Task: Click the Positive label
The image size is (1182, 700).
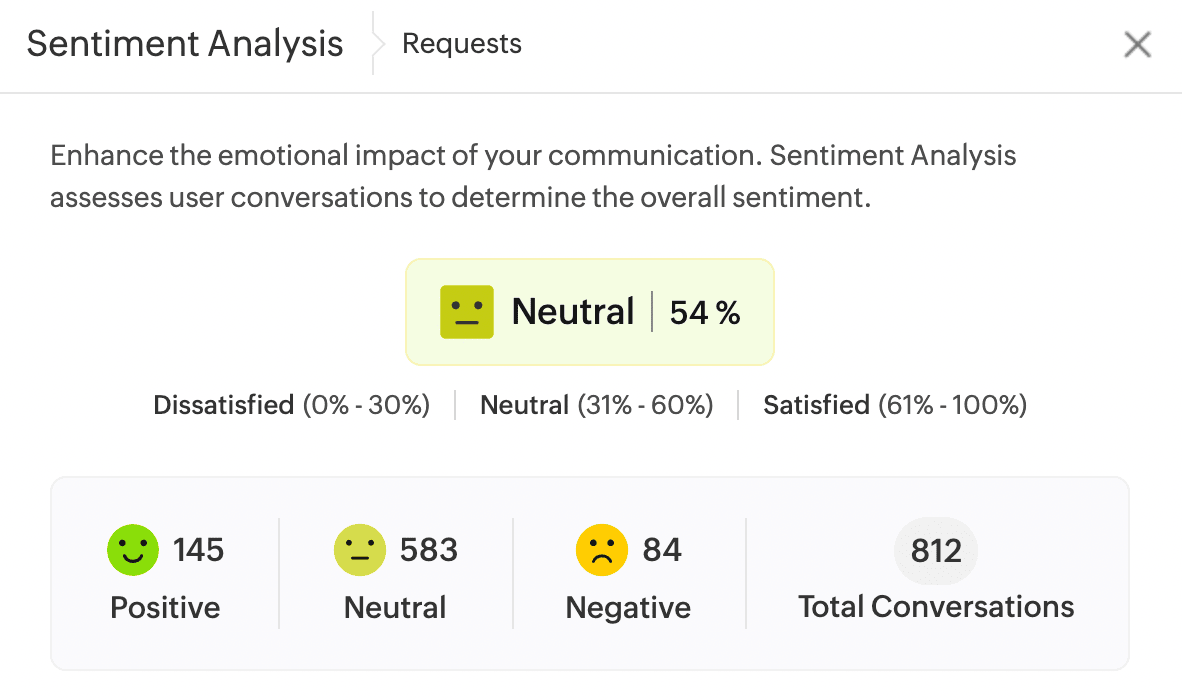Action: (165, 607)
